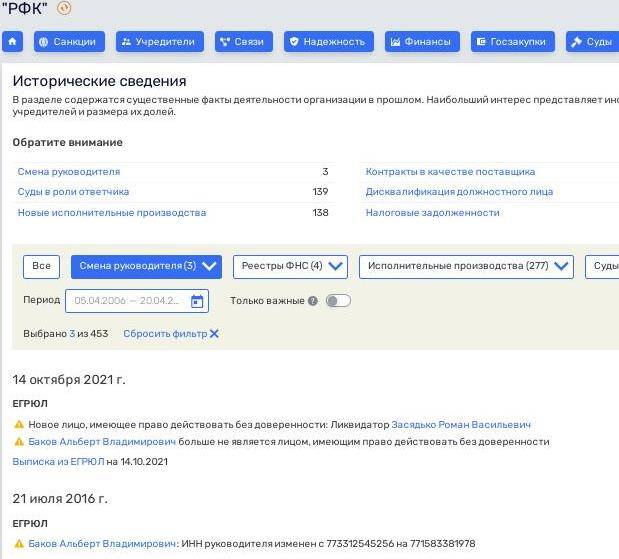Switch to the Финансы section

click(x=422, y=41)
